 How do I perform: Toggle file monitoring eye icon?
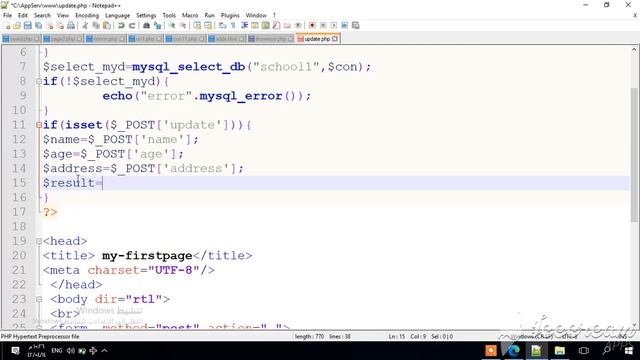[x=298, y=25]
